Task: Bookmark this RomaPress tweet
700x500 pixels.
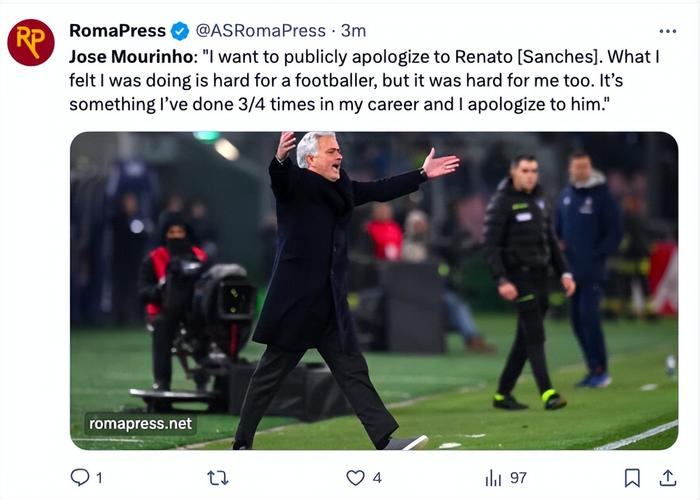Action: click(x=632, y=478)
